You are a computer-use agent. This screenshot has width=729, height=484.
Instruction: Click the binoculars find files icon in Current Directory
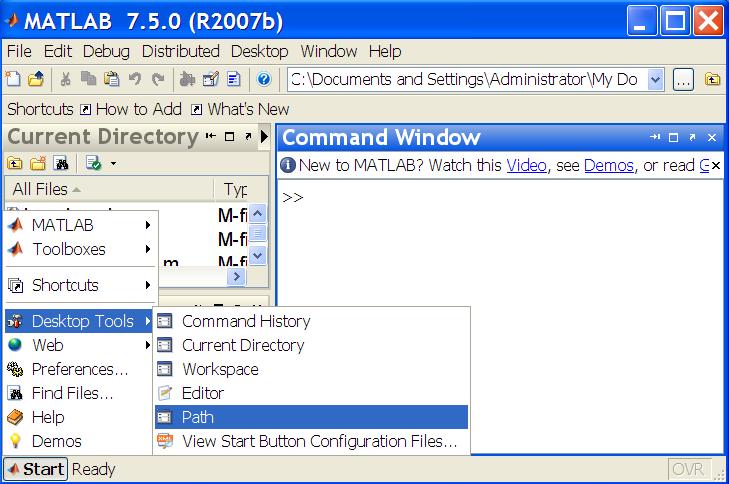[x=62, y=163]
